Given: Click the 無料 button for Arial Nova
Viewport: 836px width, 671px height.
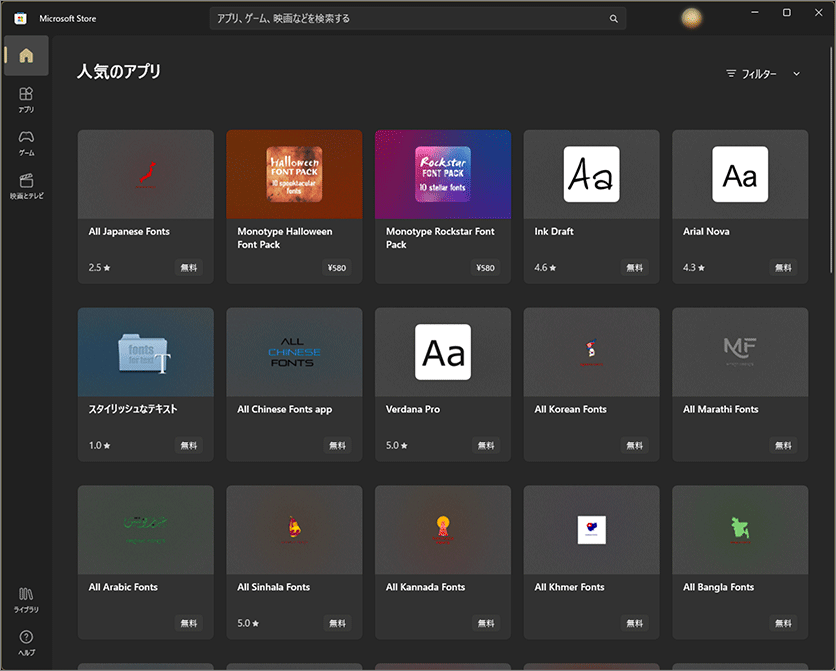Looking at the screenshot, I should tap(783, 268).
